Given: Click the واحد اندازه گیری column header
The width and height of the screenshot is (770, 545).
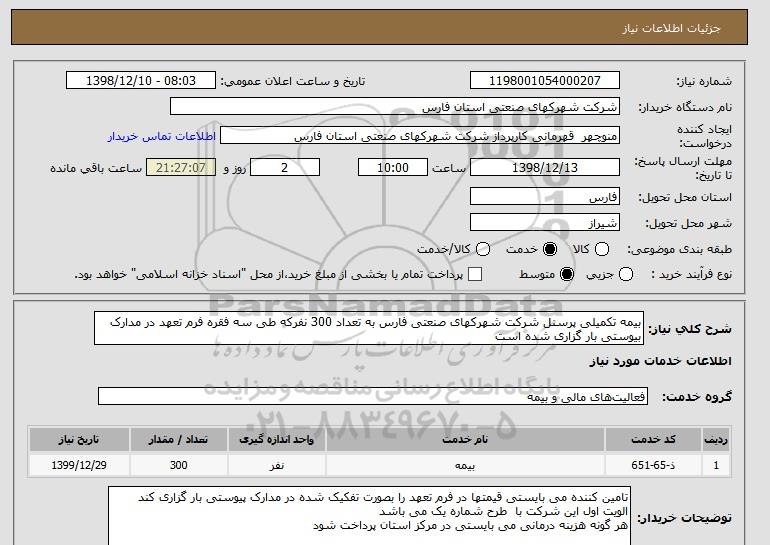Looking at the screenshot, I should tap(276, 439).
